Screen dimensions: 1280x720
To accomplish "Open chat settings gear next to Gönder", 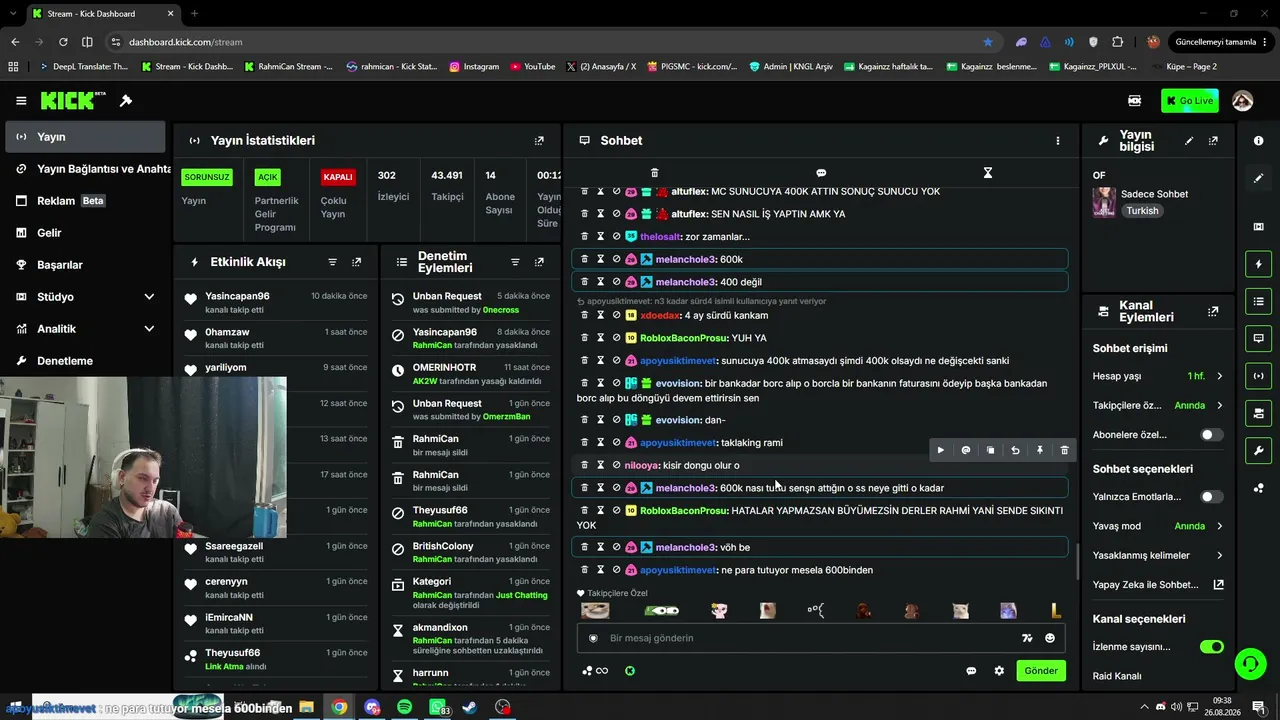I will click(x=998, y=671).
